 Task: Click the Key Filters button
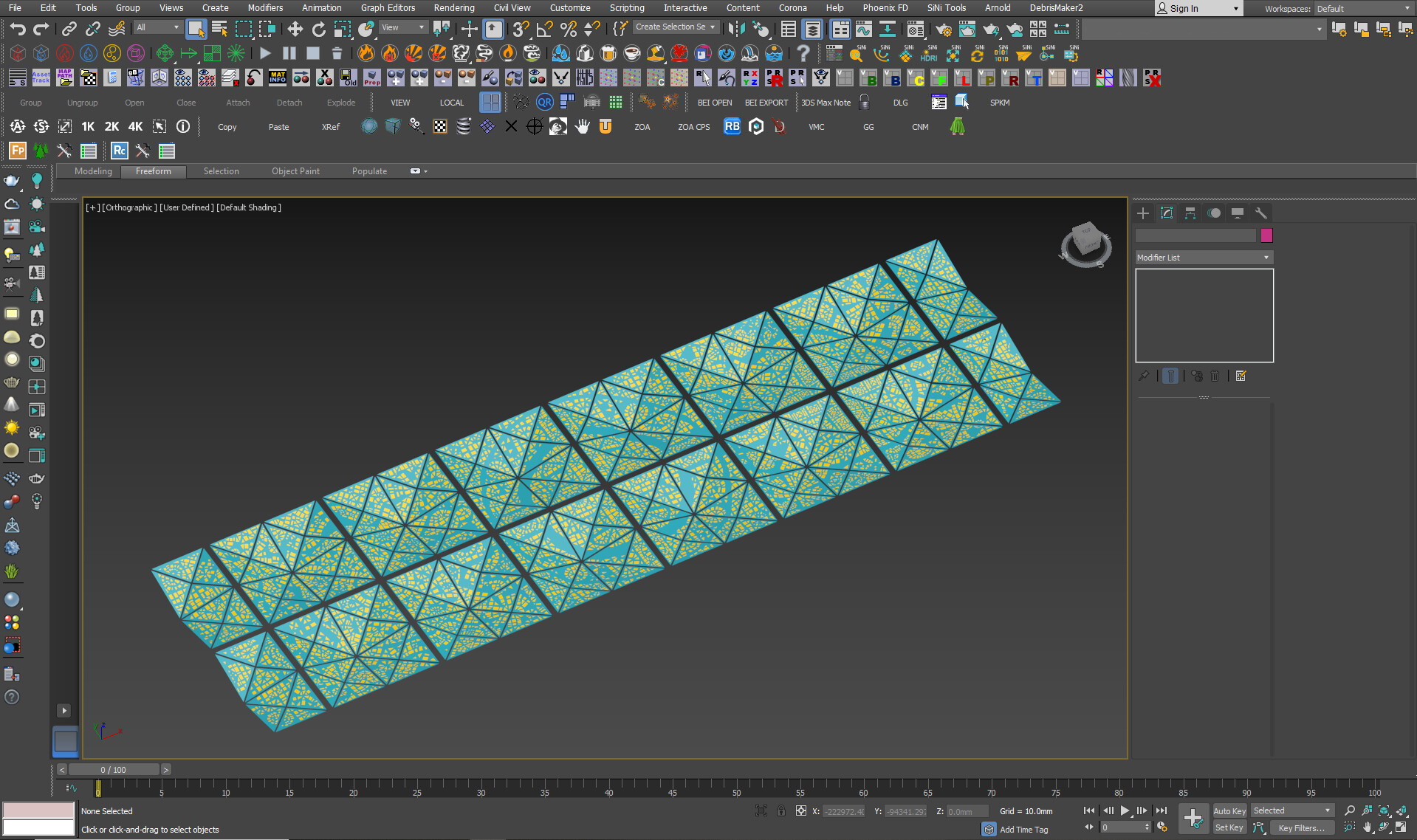coord(1300,827)
